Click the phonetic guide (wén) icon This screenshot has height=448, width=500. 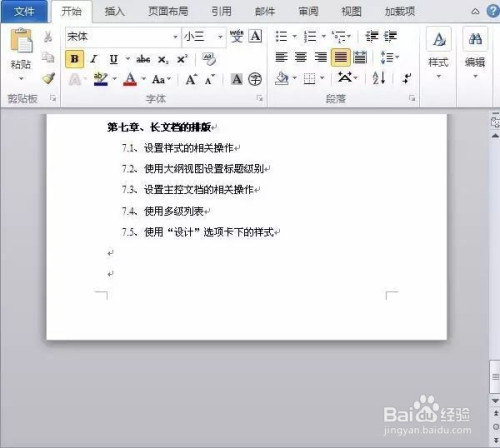click(237, 36)
